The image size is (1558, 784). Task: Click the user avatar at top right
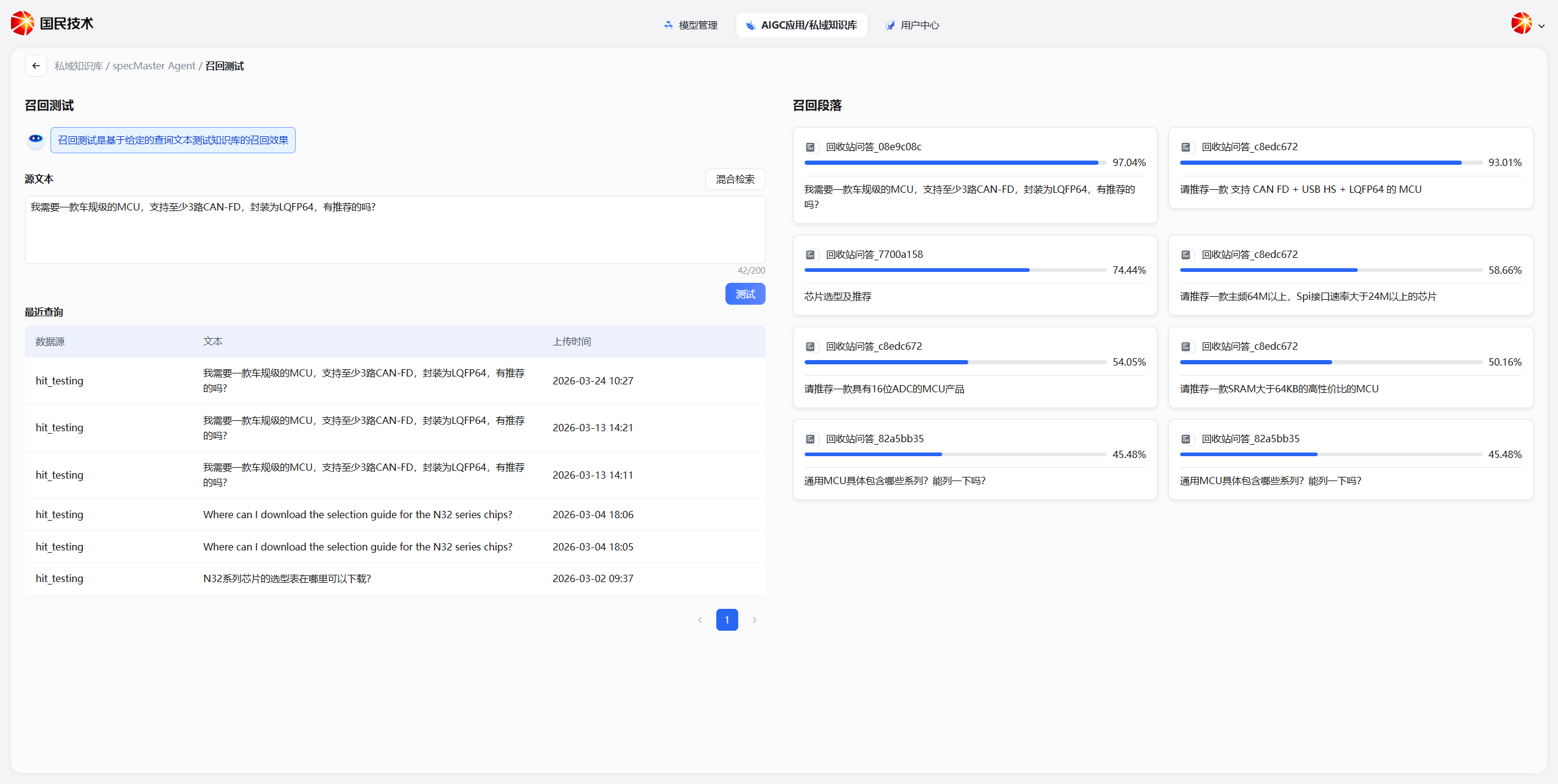pos(1521,24)
